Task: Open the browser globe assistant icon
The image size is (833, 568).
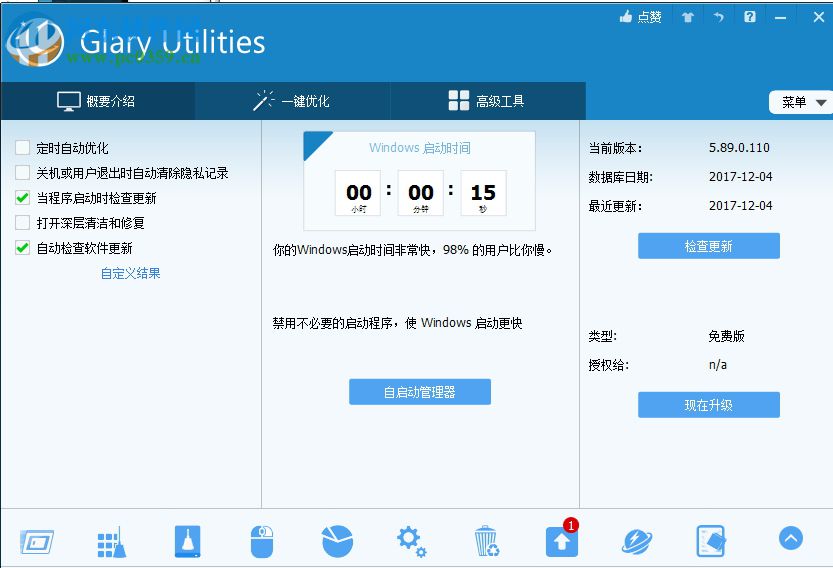Action: (x=636, y=541)
